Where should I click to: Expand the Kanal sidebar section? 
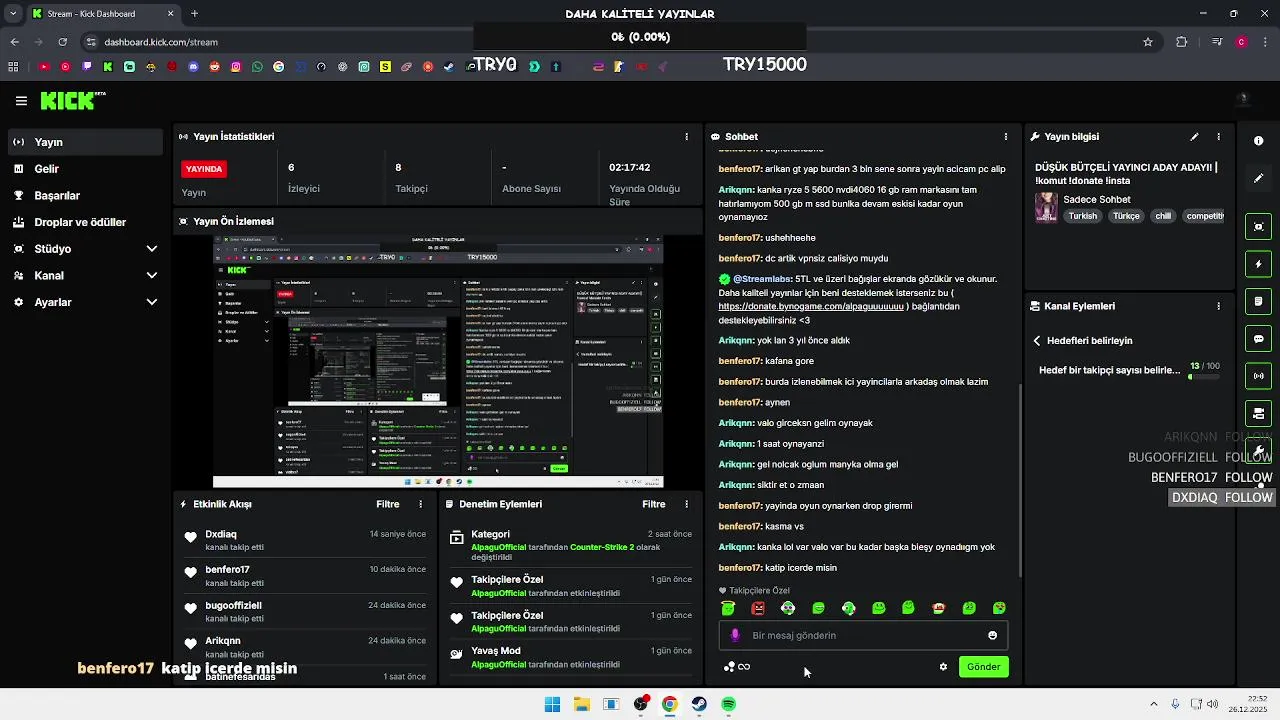click(x=84, y=275)
